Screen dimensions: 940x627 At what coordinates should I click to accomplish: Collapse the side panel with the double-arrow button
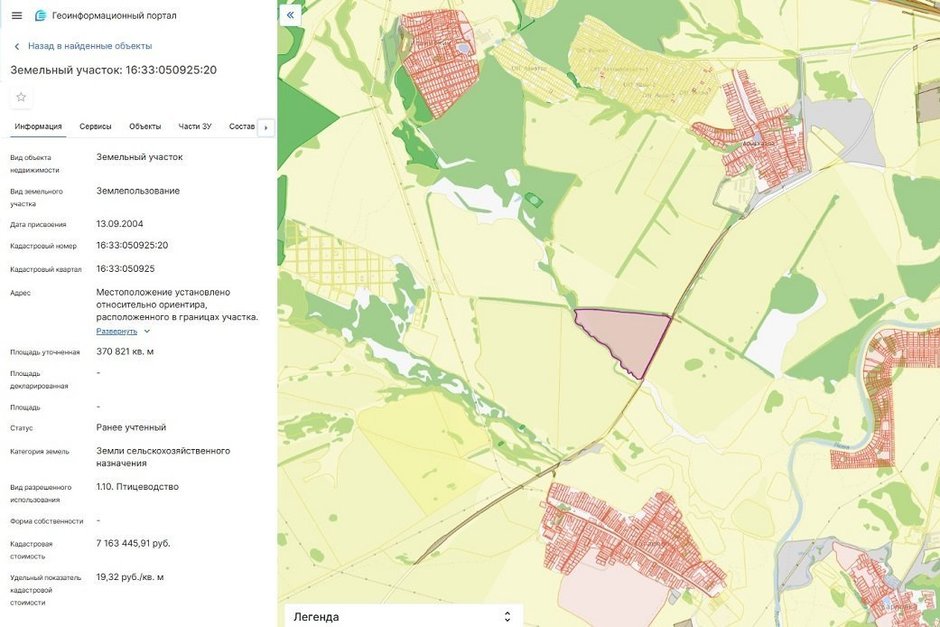coord(290,15)
